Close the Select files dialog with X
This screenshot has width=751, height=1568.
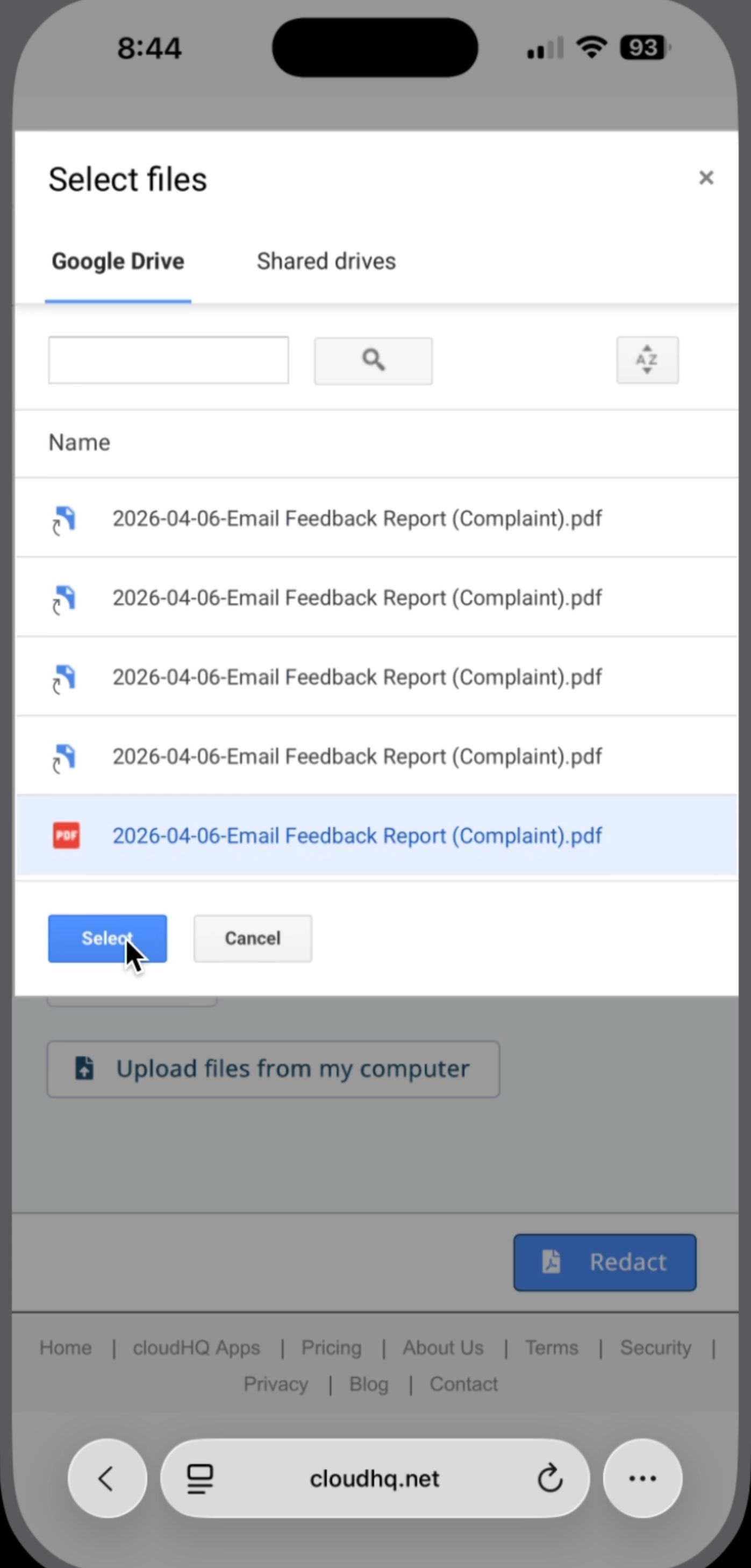click(x=705, y=178)
